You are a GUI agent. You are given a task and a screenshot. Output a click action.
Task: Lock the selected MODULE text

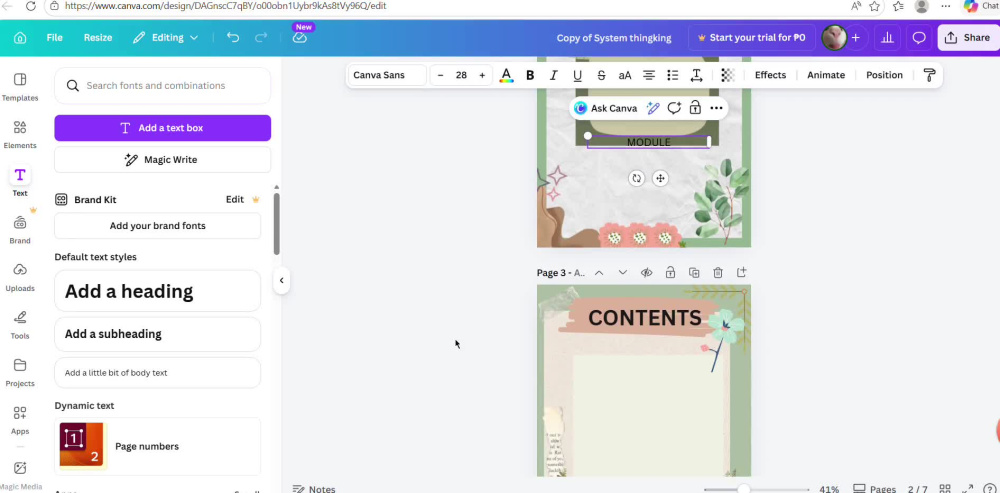tap(695, 108)
